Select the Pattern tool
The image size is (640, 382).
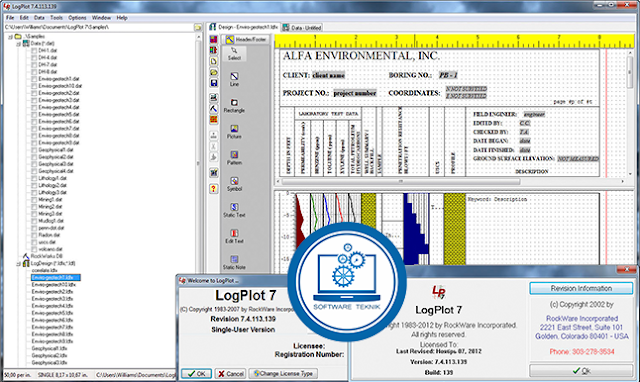234,158
